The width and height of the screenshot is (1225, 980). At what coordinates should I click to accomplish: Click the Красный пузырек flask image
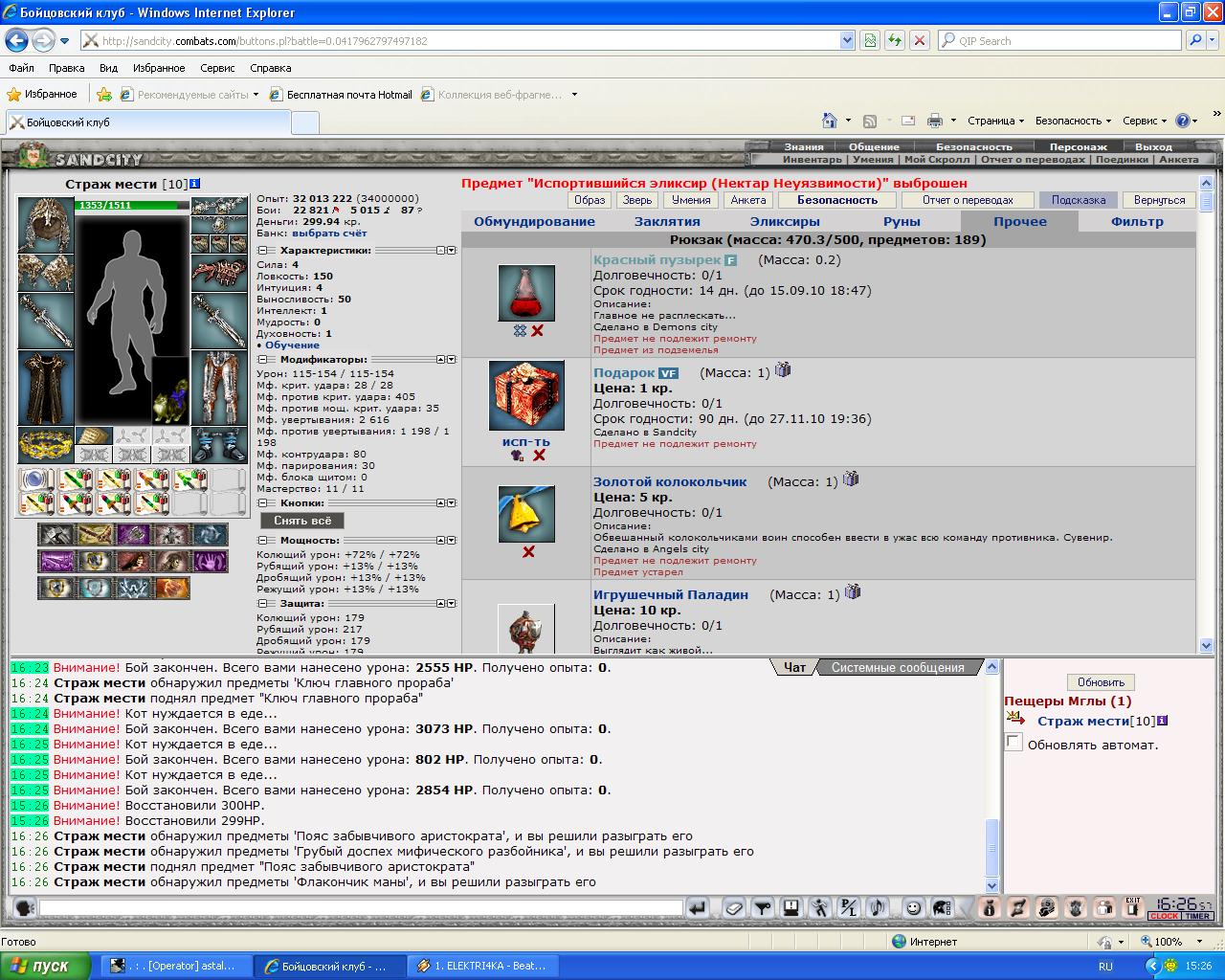coord(526,293)
